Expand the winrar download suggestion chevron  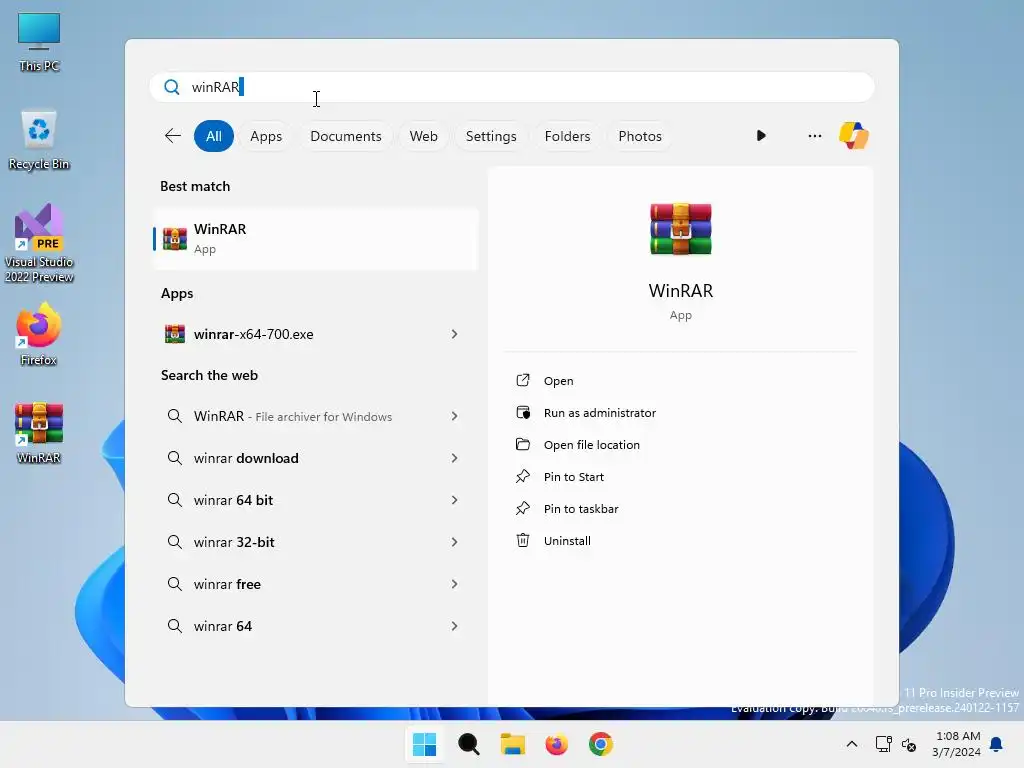[x=454, y=458]
